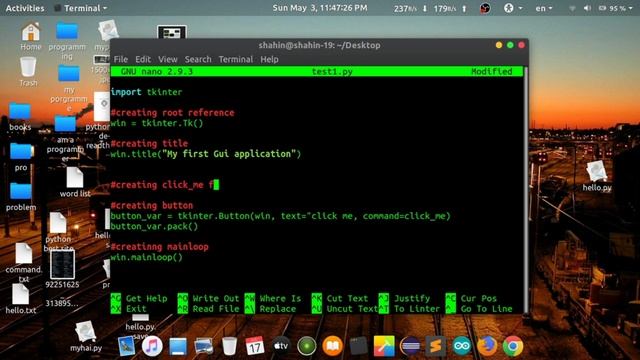
Task: Click the terminal vertical scrollbar
Action: [x=526, y=190]
